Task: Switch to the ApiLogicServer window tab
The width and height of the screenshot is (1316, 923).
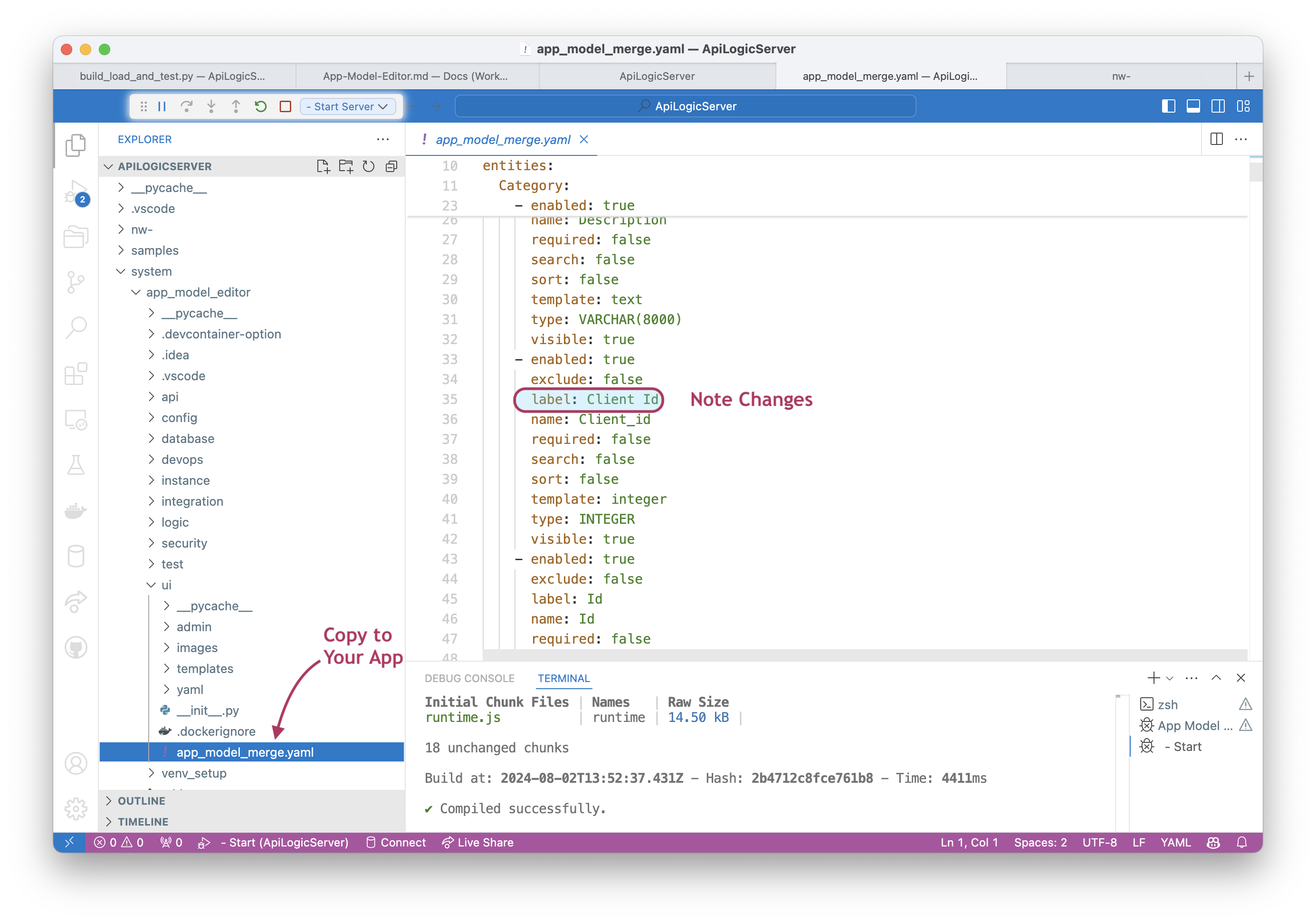Action: (x=658, y=76)
